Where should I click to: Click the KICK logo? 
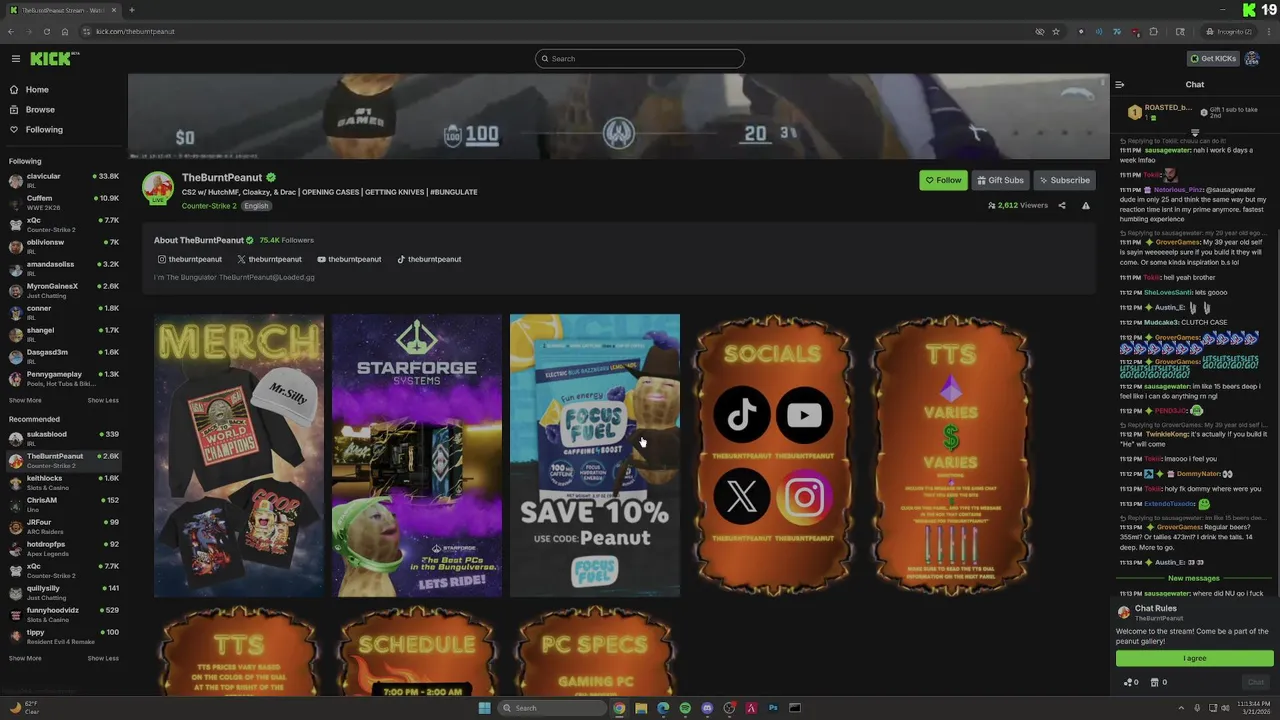[50, 59]
